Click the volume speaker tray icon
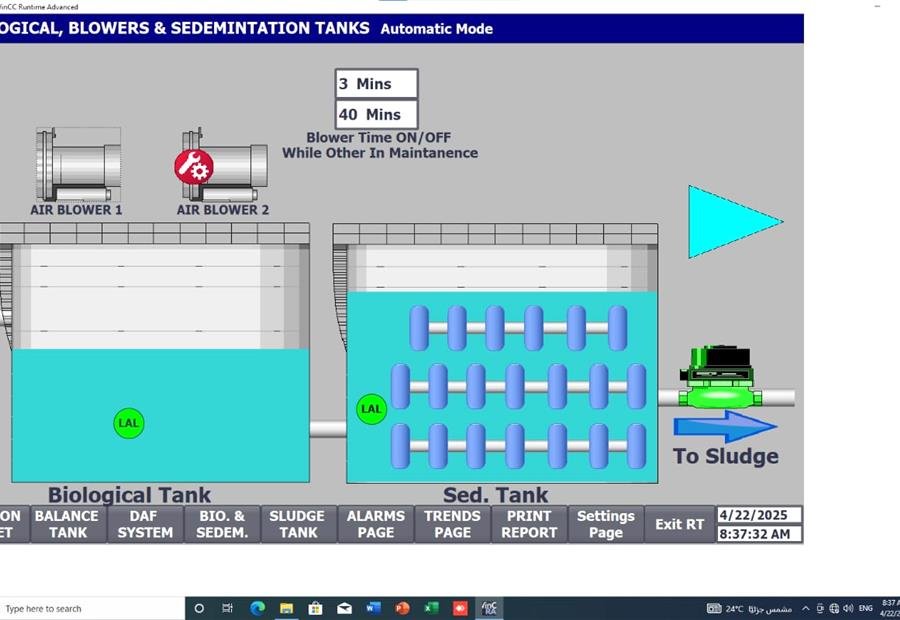 click(848, 609)
